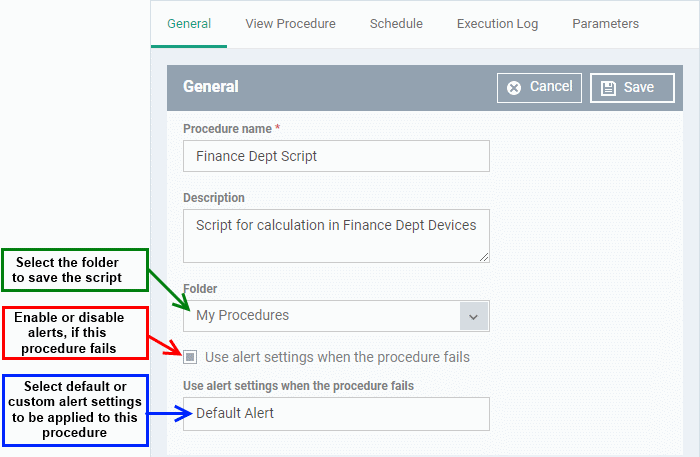Click the Cancel X circle icon
This screenshot has height=457, width=700.
(514, 88)
